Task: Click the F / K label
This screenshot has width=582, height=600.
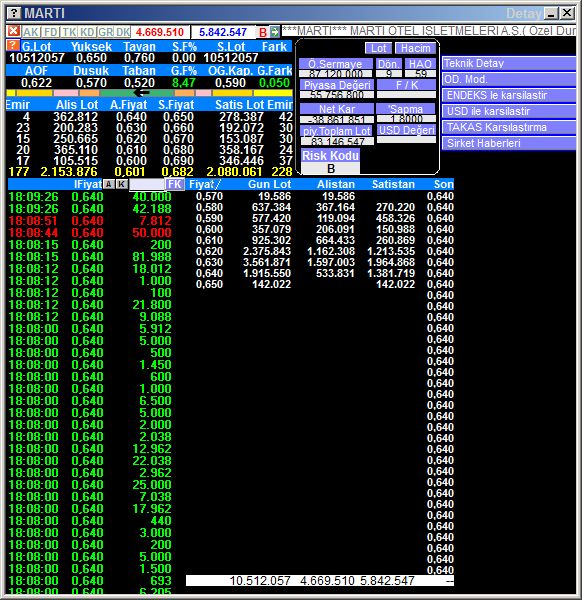Action: (x=406, y=85)
